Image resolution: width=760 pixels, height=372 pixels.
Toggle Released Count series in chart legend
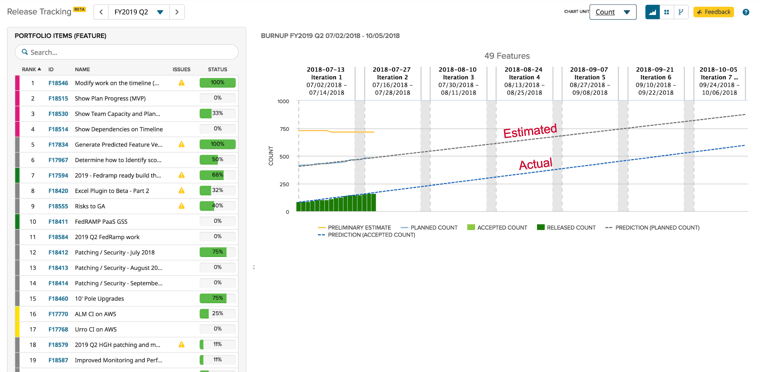(566, 227)
